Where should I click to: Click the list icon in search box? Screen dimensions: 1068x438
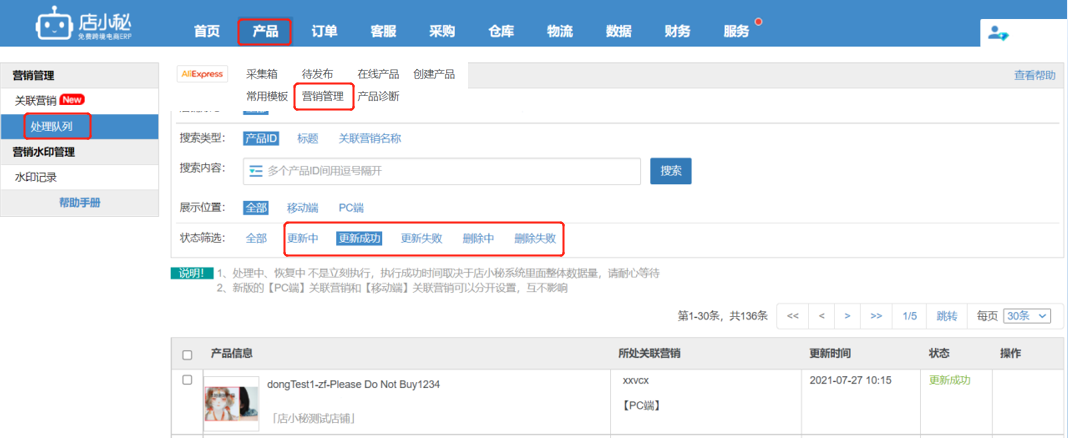pyautogui.click(x=255, y=171)
